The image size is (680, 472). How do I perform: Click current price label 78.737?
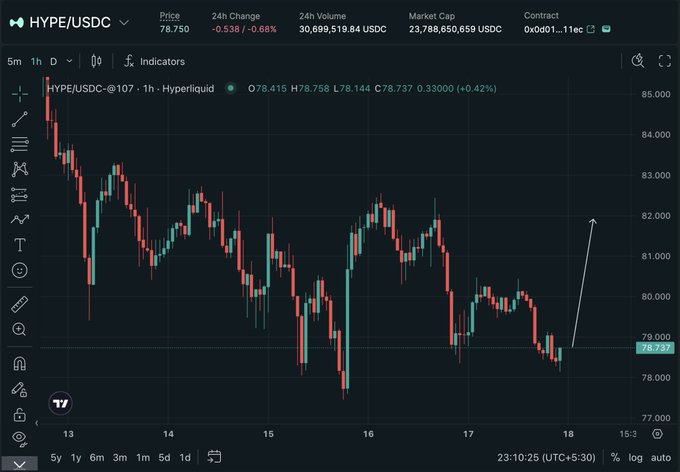click(x=655, y=347)
